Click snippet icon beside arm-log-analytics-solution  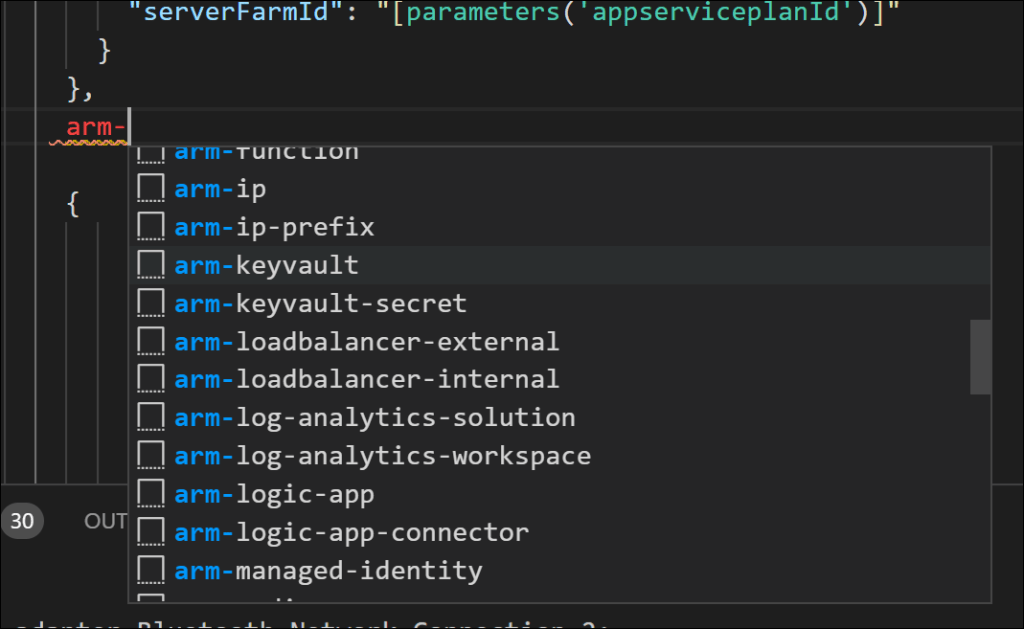pos(150,417)
